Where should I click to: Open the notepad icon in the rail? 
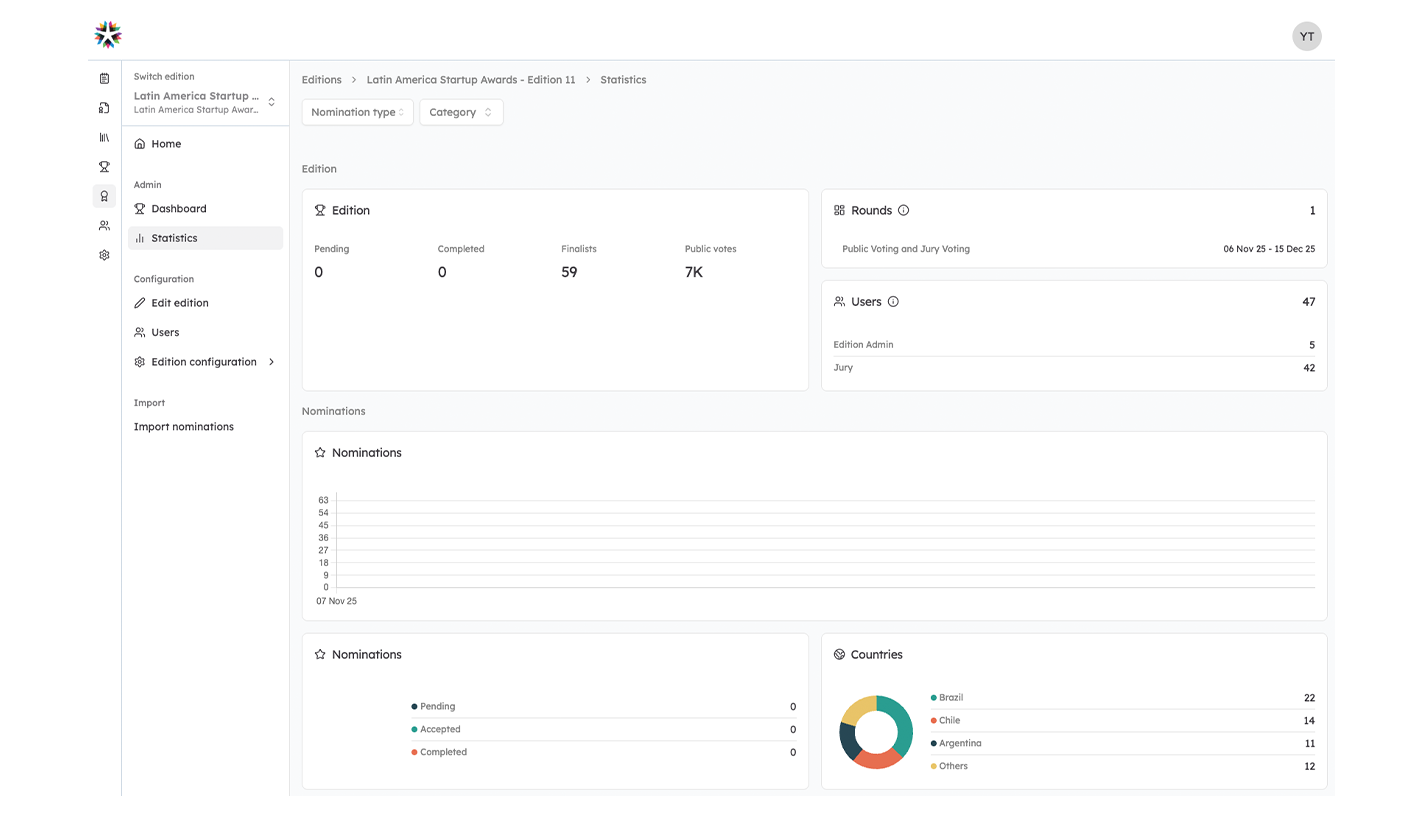(x=104, y=78)
